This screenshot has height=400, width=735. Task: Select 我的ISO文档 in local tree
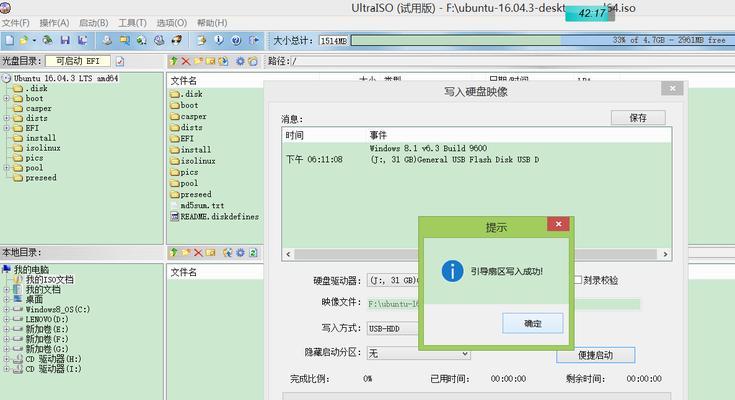49,279
